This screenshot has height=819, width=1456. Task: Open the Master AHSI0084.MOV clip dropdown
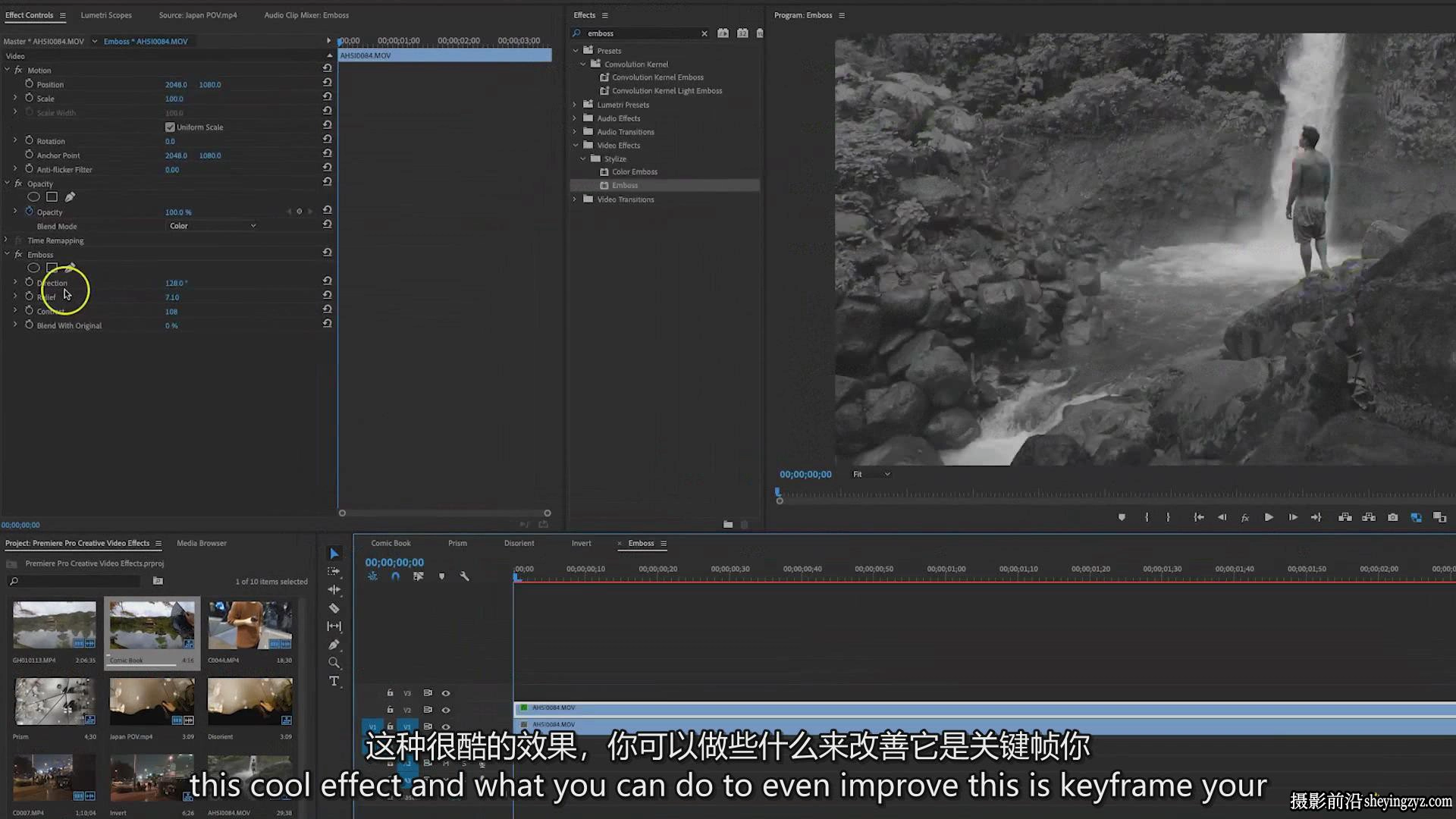pyautogui.click(x=94, y=41)
